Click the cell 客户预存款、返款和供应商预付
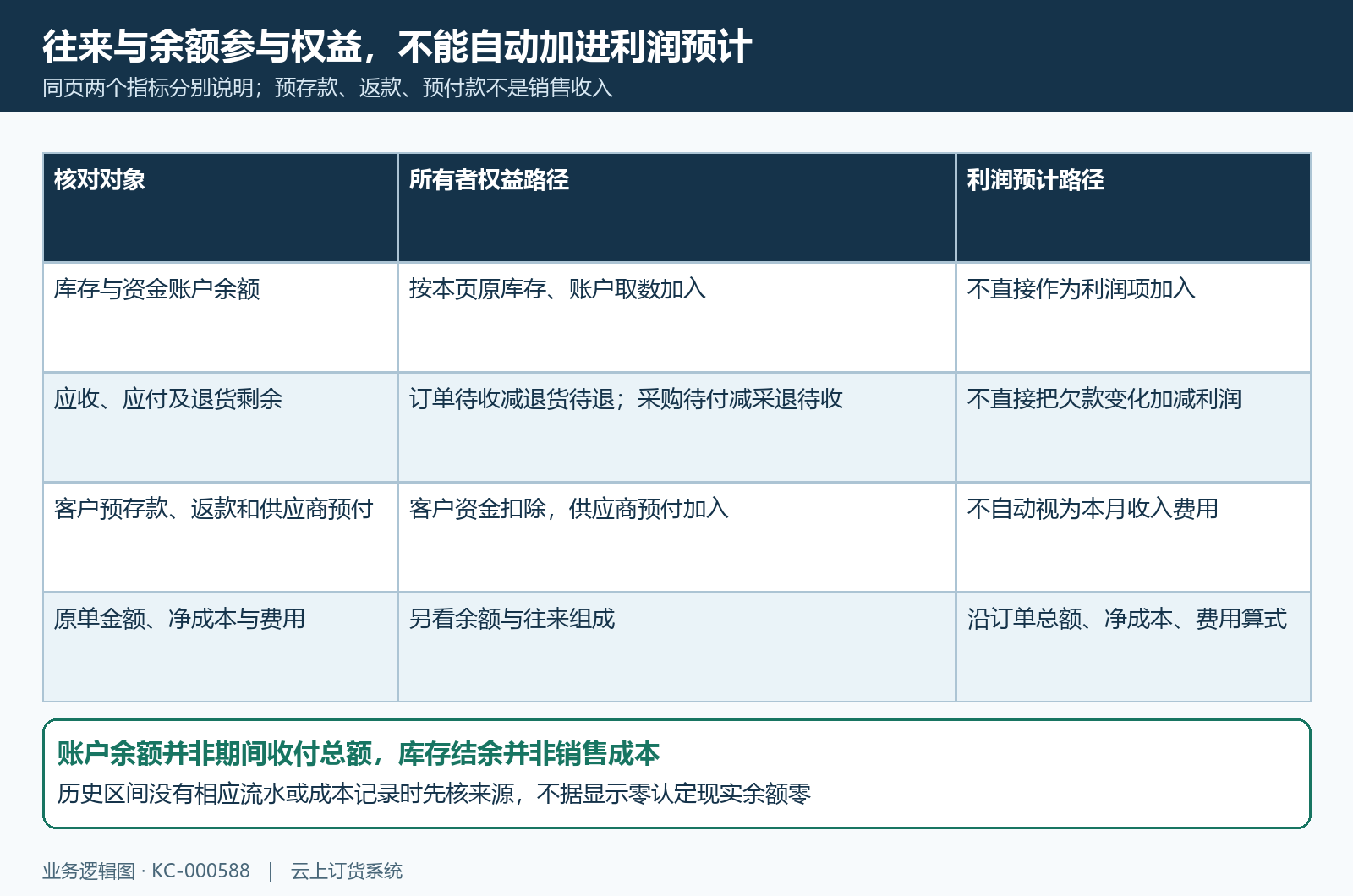This screenshot has height=896, width=1353. 220,538
